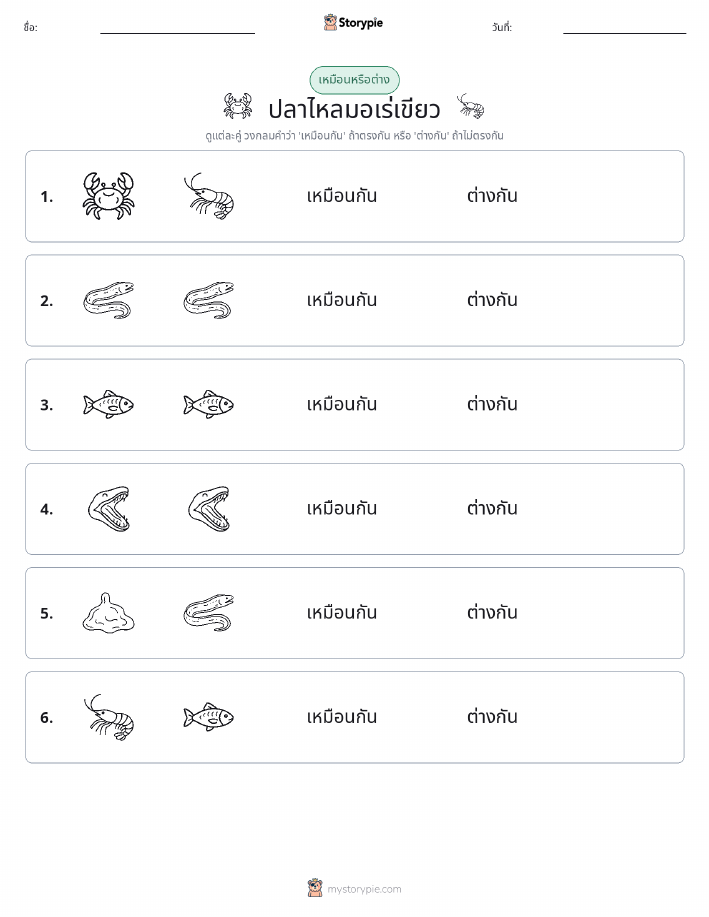Select 'ต่างกัน' in row 6
This screenshot has height=917, width=709.
pyautogui.click(x=492, y=716)
